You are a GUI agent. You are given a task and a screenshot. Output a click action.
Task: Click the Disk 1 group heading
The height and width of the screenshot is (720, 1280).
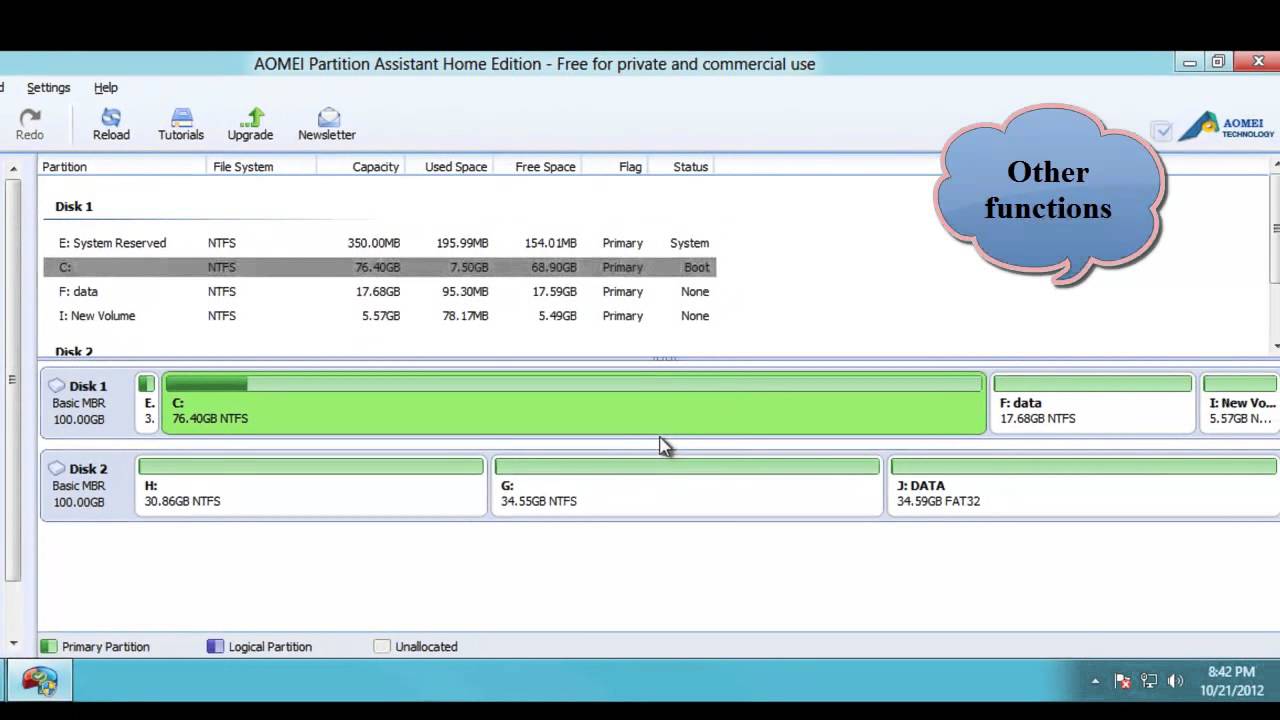(x=74, y=207)
